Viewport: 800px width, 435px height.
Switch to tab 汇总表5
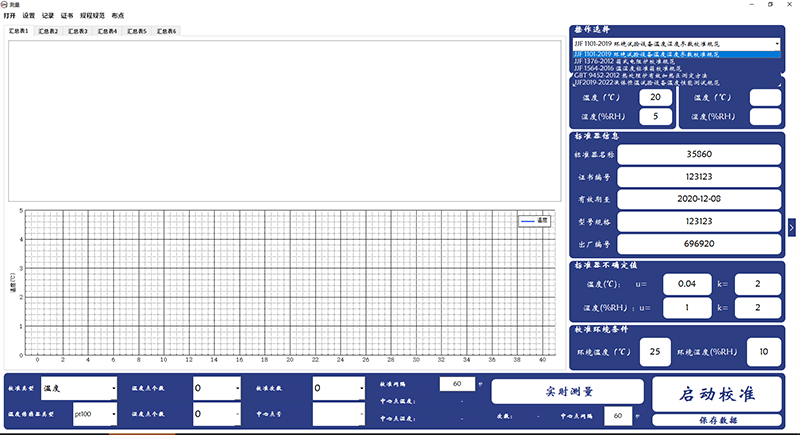pyautogui.click(x=137, y=31)
